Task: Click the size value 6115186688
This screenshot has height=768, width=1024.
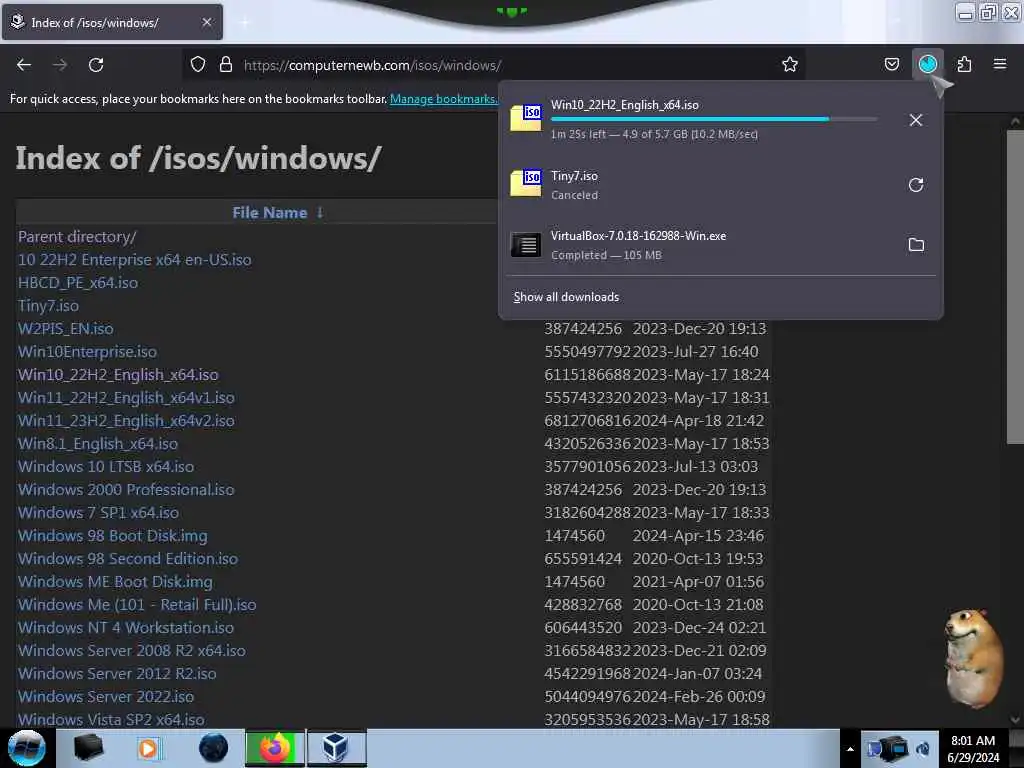Action: point(588,374)
